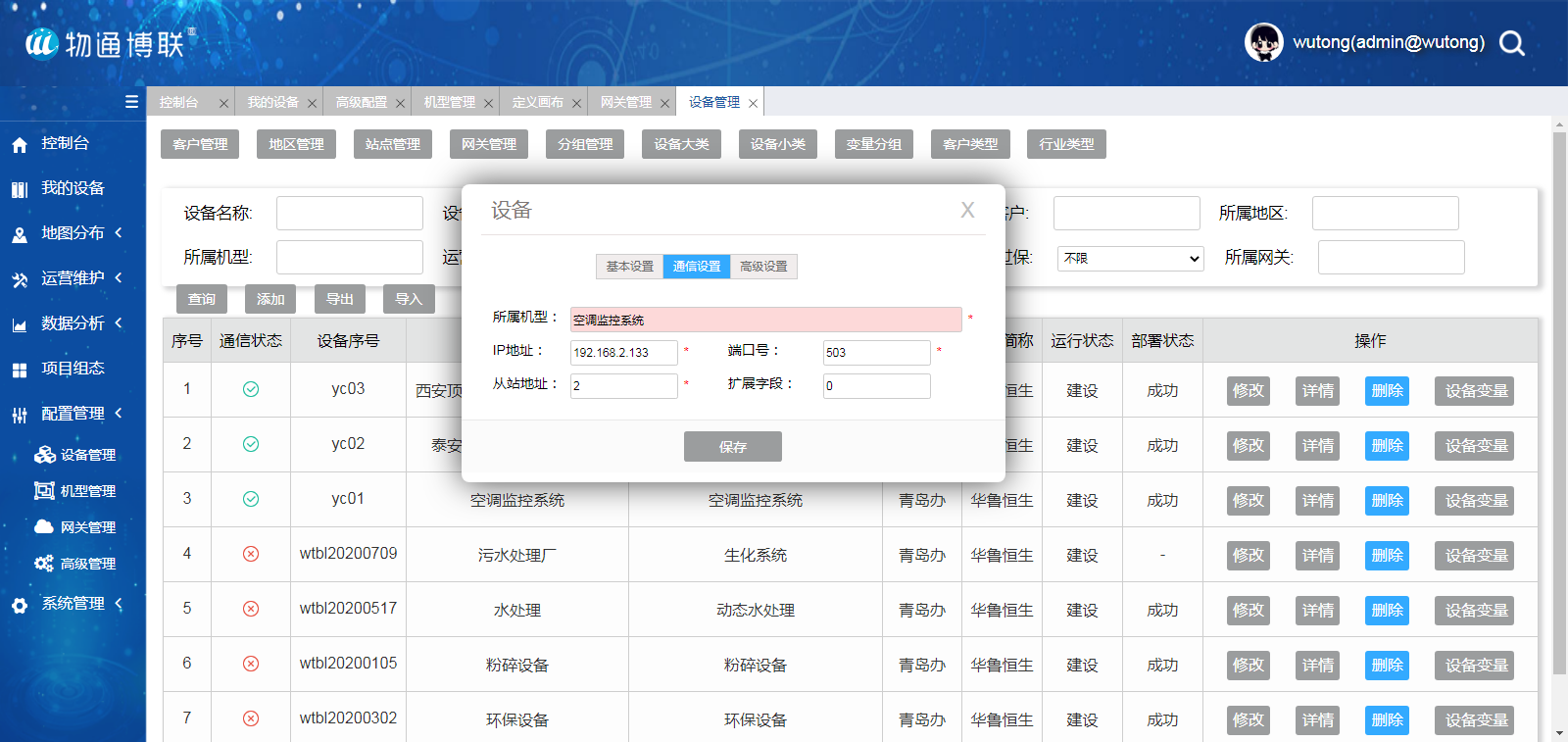Click the green status icon for yc01
This screenshot has width=1568, height=742.
pos(251,499)
